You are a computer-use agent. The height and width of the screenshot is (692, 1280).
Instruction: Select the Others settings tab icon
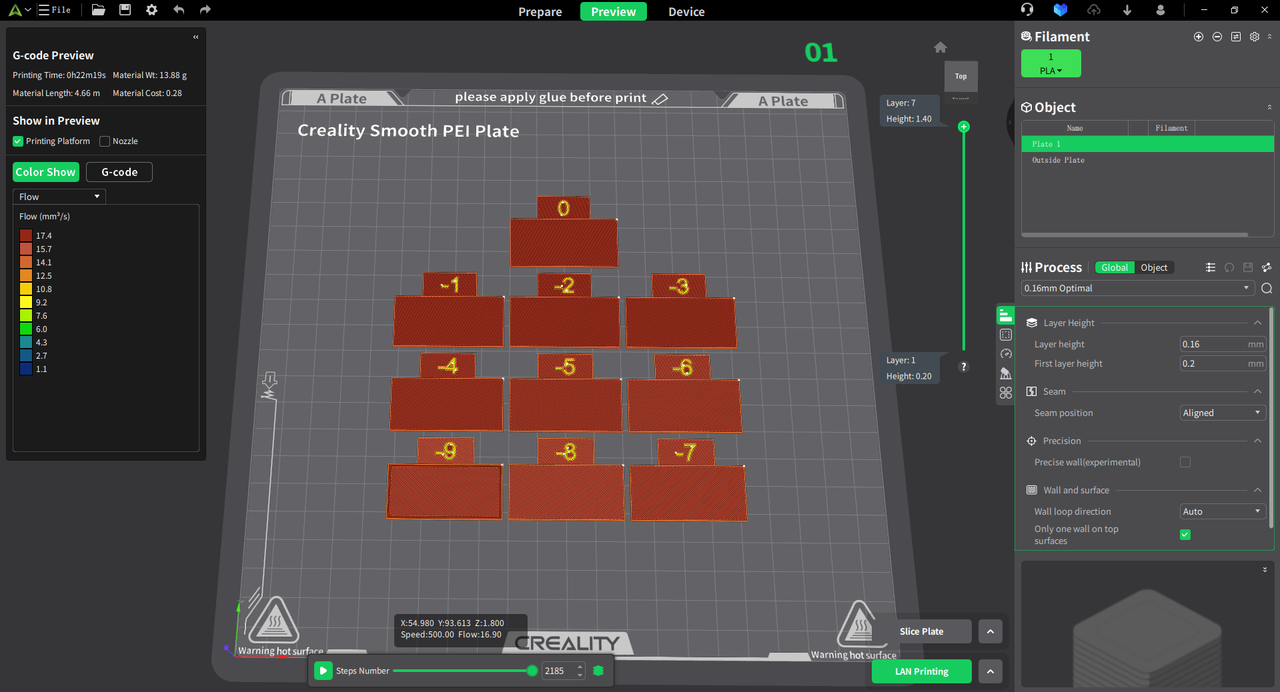[x=1005, y=393]
